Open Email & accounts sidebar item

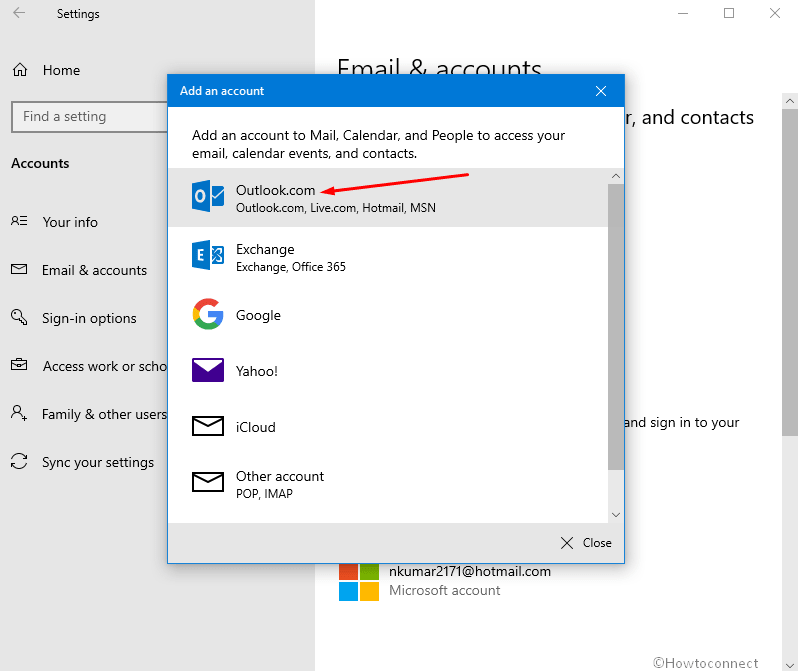pos(94,270)
